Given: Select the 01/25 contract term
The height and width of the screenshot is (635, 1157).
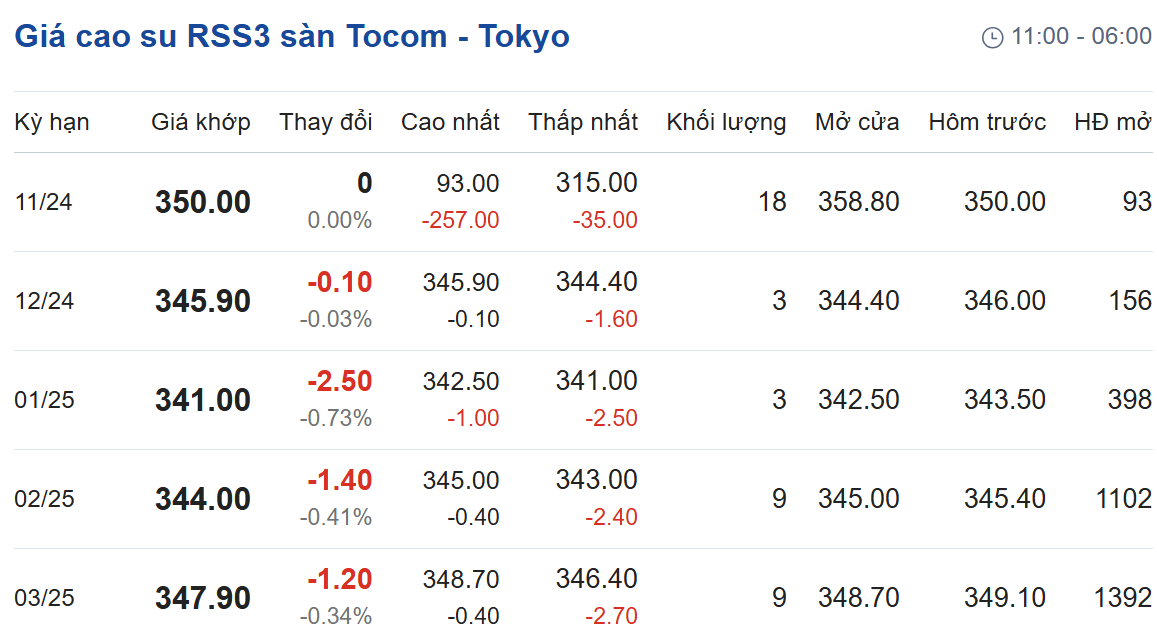Looking at the screenshot, I should tap(44, 400).
